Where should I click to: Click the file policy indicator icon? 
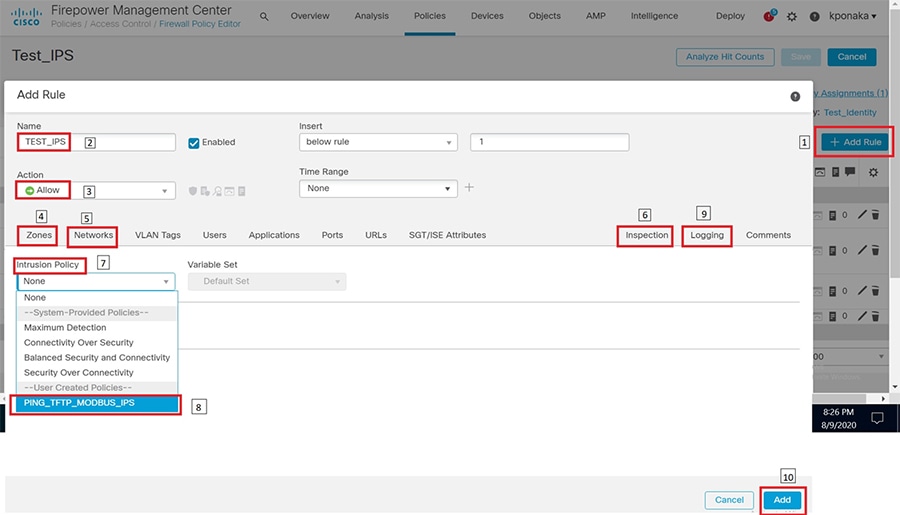205,191
